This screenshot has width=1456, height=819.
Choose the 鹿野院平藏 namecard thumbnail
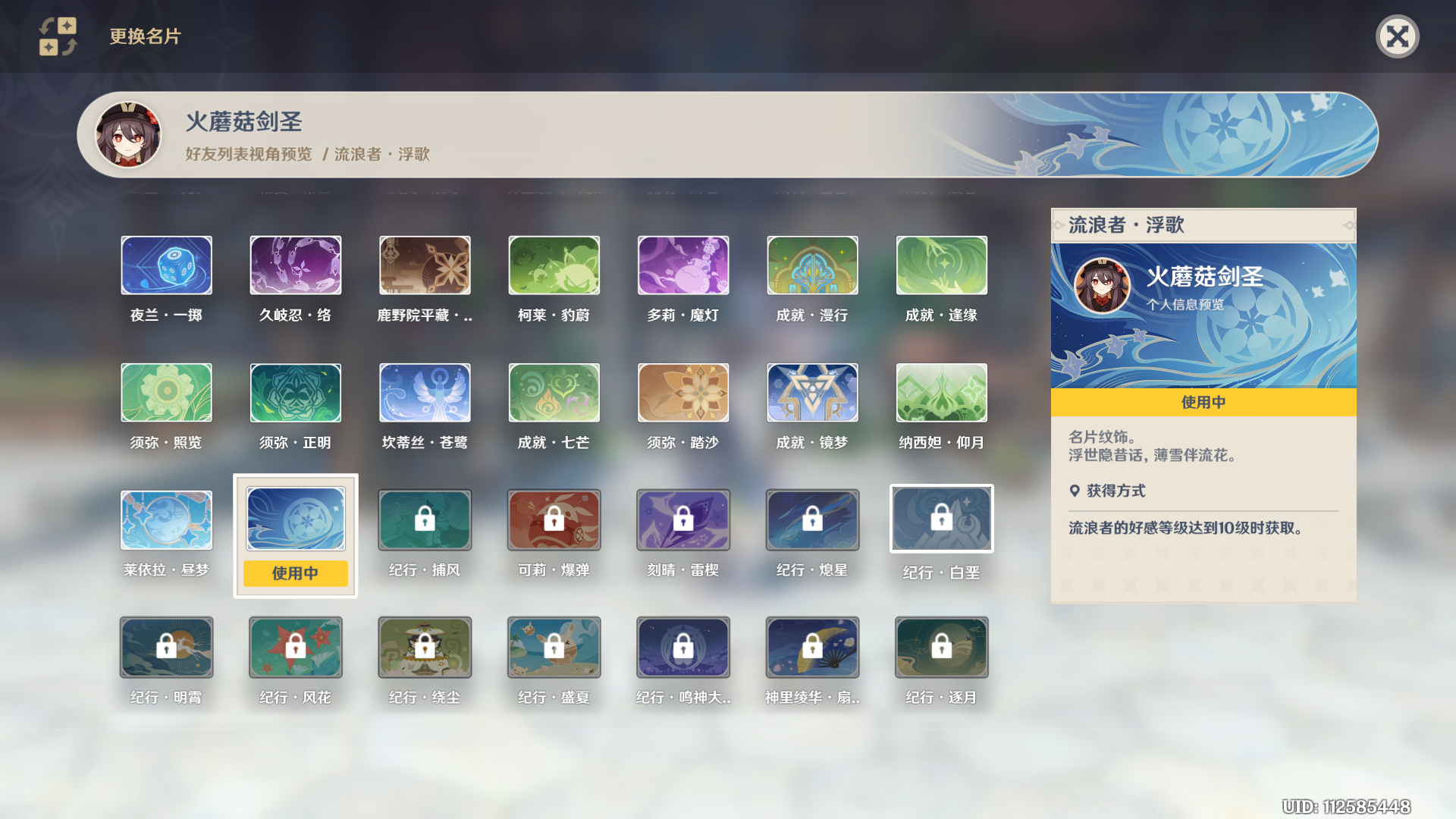[425, 265]
